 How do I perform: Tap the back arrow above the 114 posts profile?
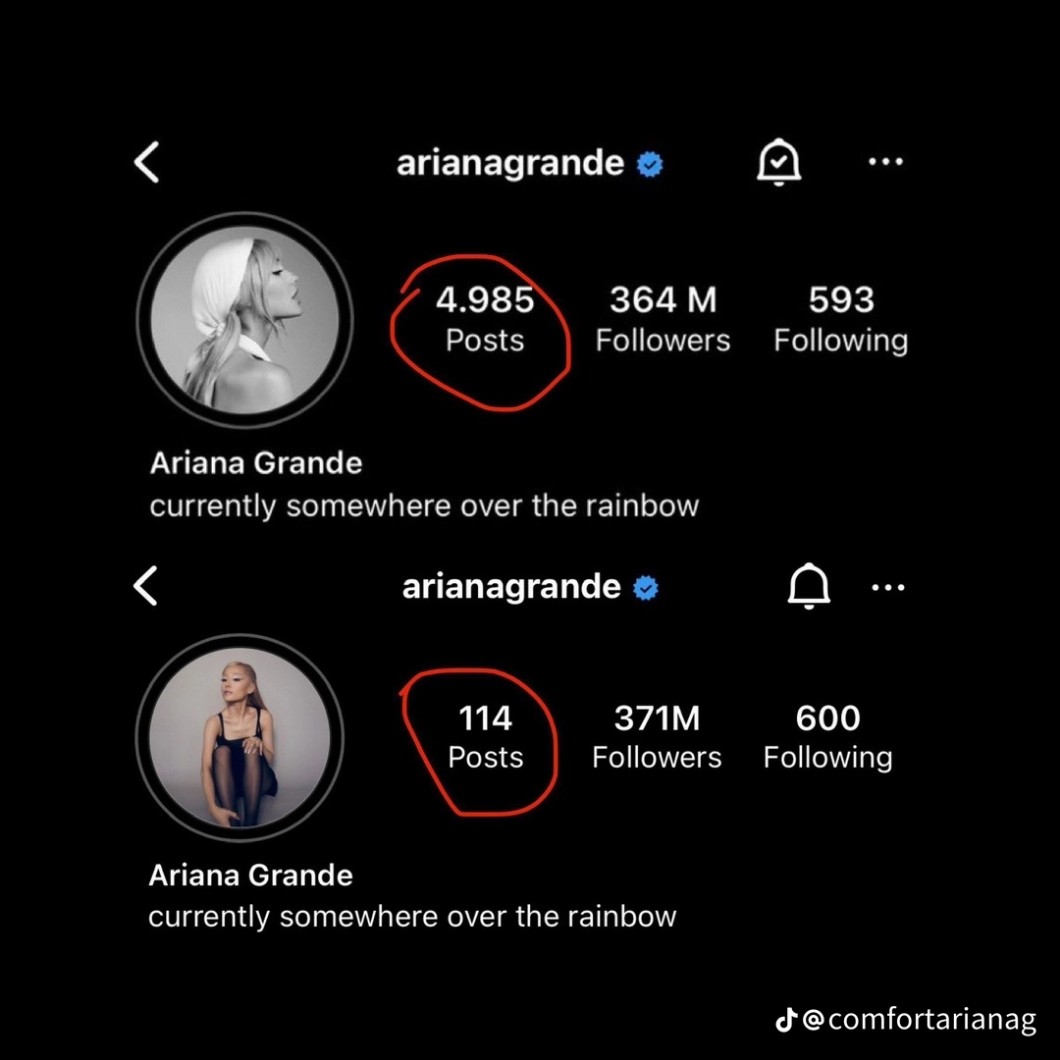pos(146,586)
